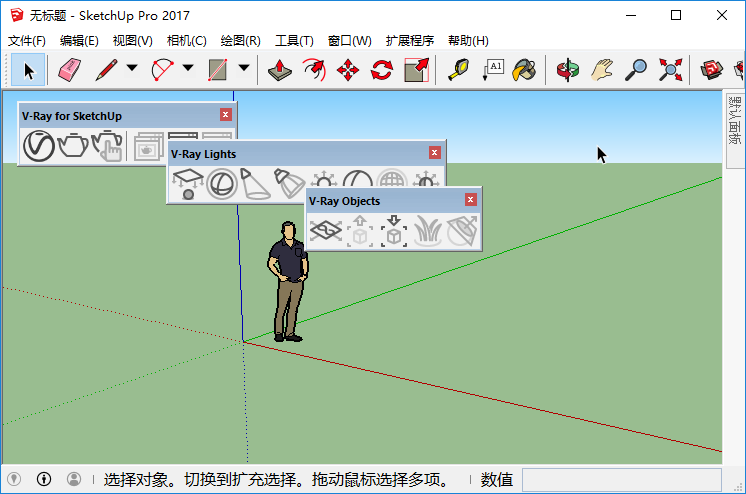
Task: Add V-Ray Spot Light
Action: [255, 184]
